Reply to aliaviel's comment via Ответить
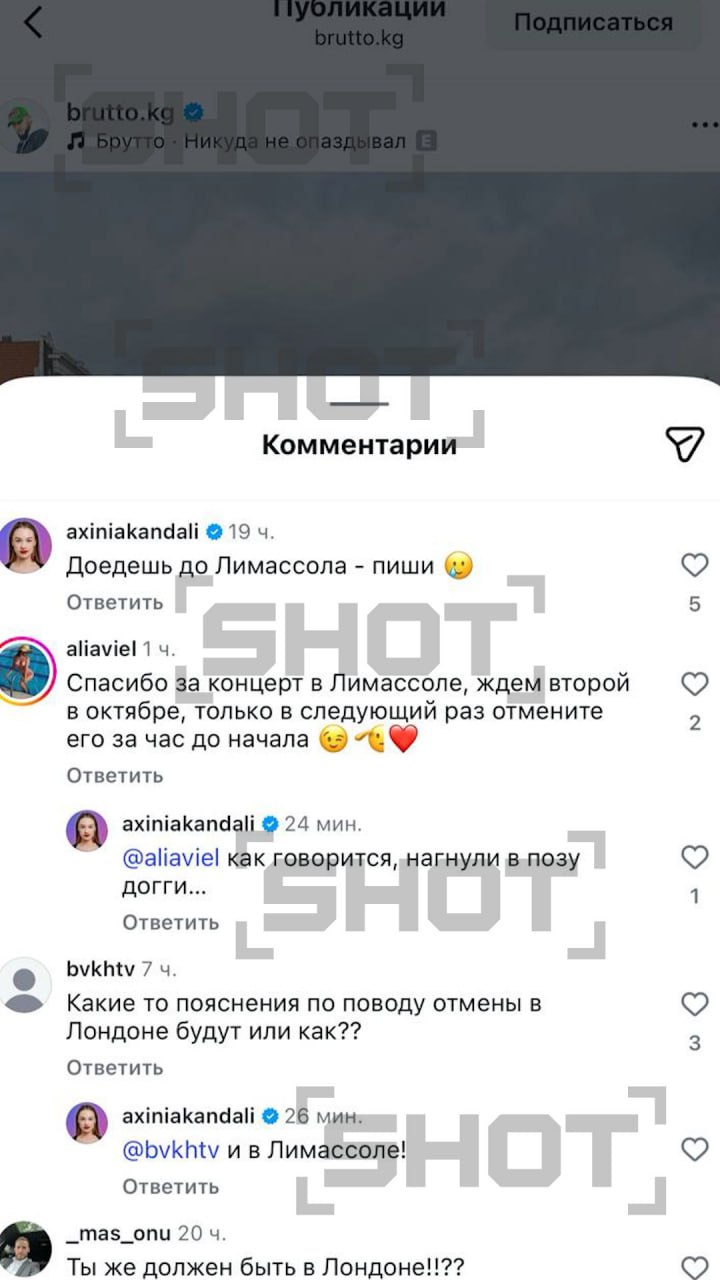 [x=115, y=776]
